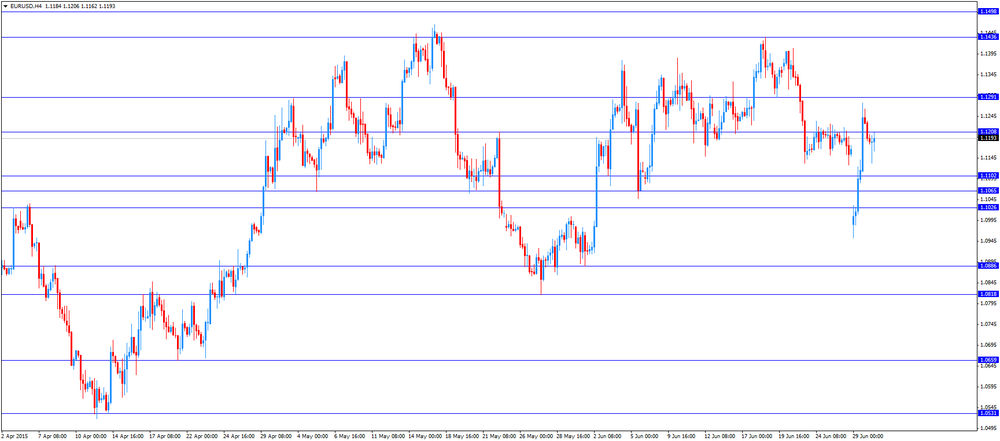Click the 21 May 08:00 time label
1000x441 pixels.
click(x=498, y=437)
